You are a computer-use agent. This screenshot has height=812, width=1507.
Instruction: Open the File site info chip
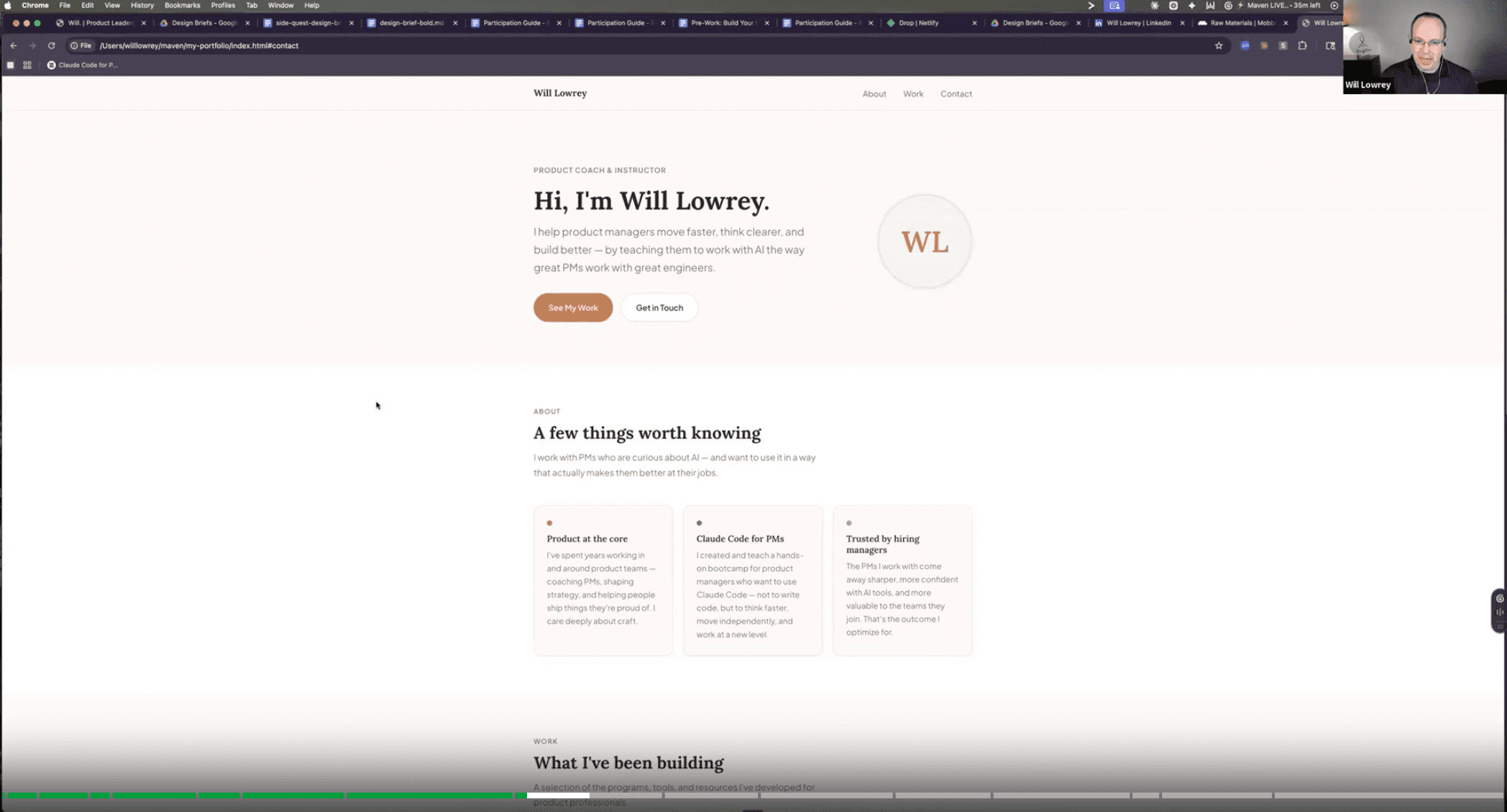pyautogui.click(x=81, y=45)
